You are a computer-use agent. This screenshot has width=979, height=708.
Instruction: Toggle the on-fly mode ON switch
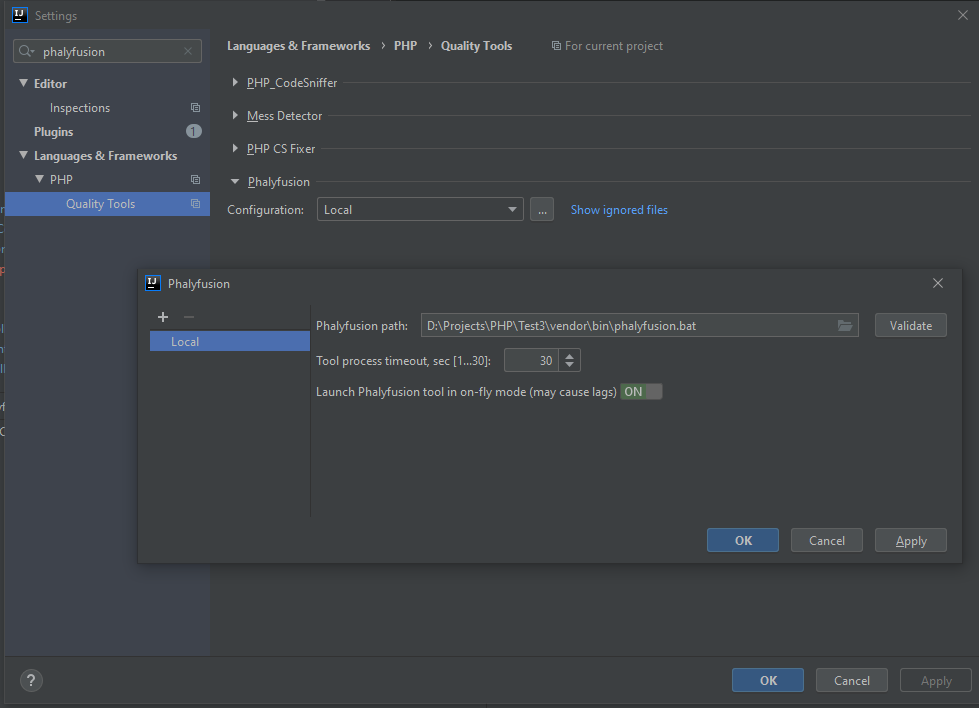click(641, 391)
